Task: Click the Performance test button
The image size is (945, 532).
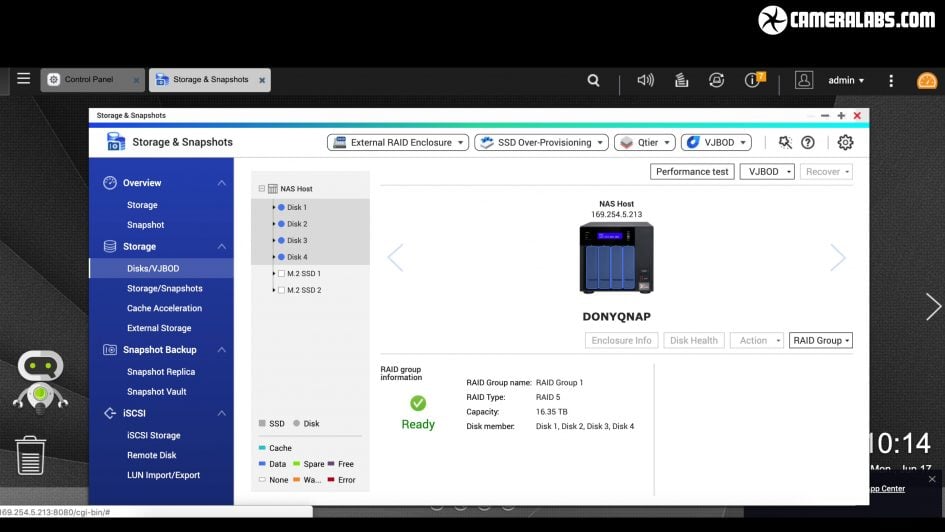Action: 692,172
